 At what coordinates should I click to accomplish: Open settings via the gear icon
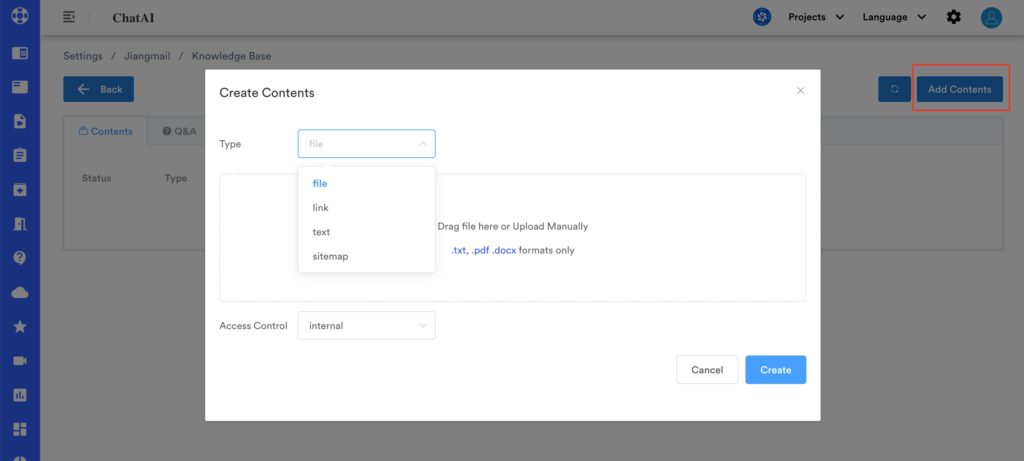(x=953, y=17)
